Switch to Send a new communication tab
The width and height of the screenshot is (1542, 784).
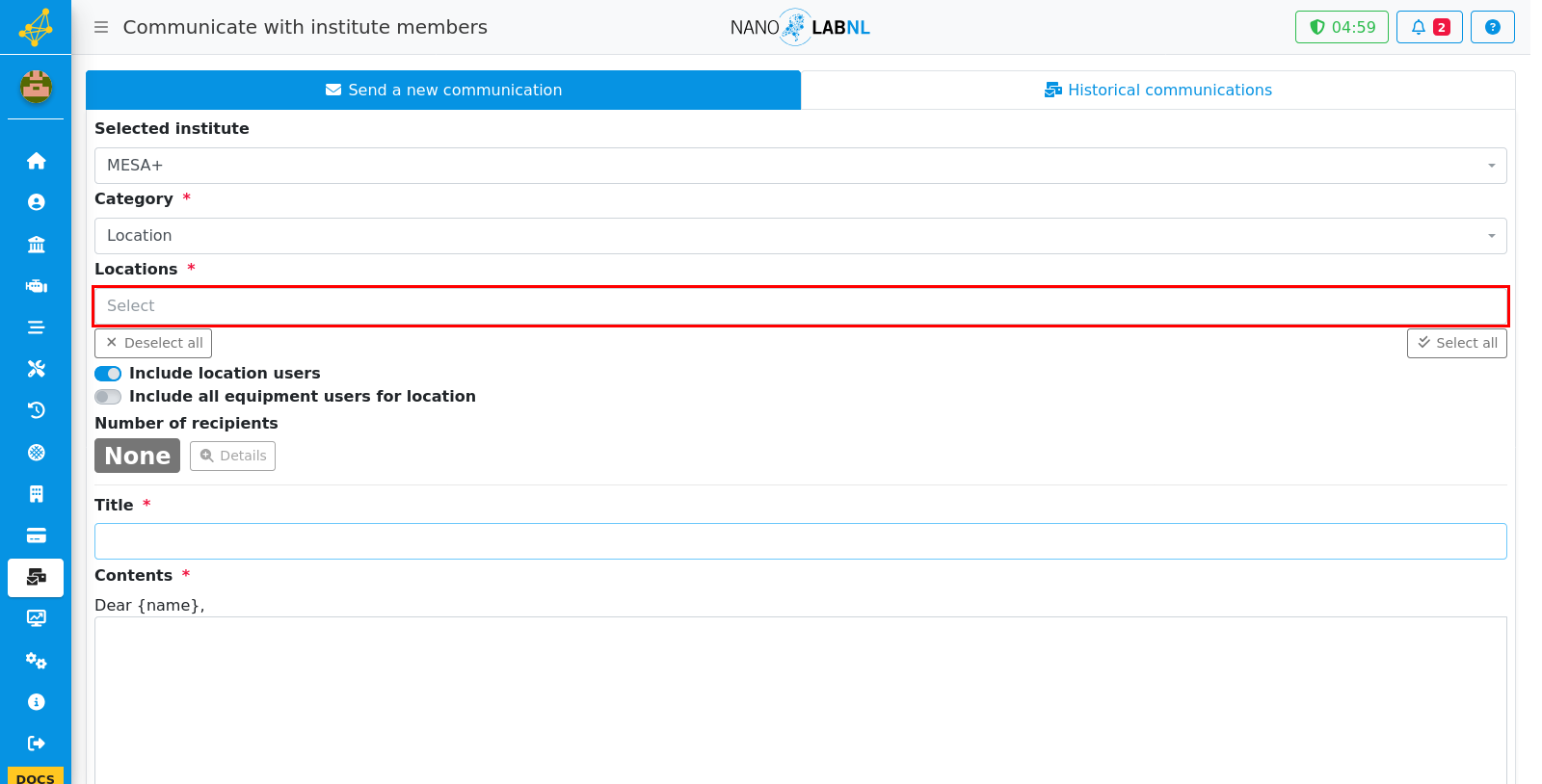click(443, 90)
